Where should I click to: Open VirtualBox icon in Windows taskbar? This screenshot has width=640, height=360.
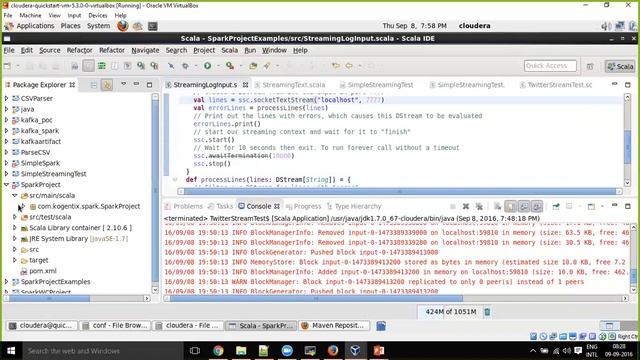(x=355, y=351)
